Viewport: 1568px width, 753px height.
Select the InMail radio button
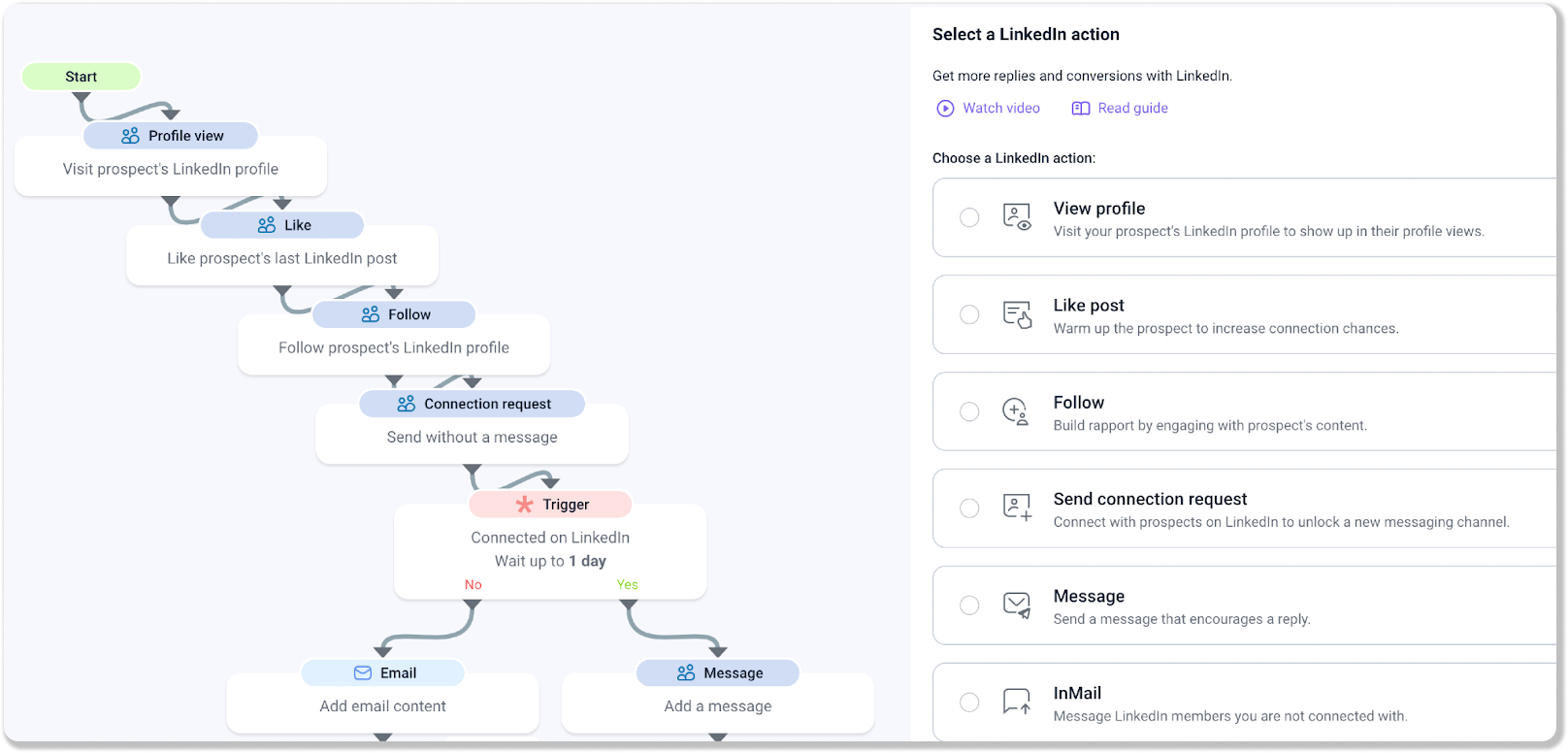click(969, 703)
